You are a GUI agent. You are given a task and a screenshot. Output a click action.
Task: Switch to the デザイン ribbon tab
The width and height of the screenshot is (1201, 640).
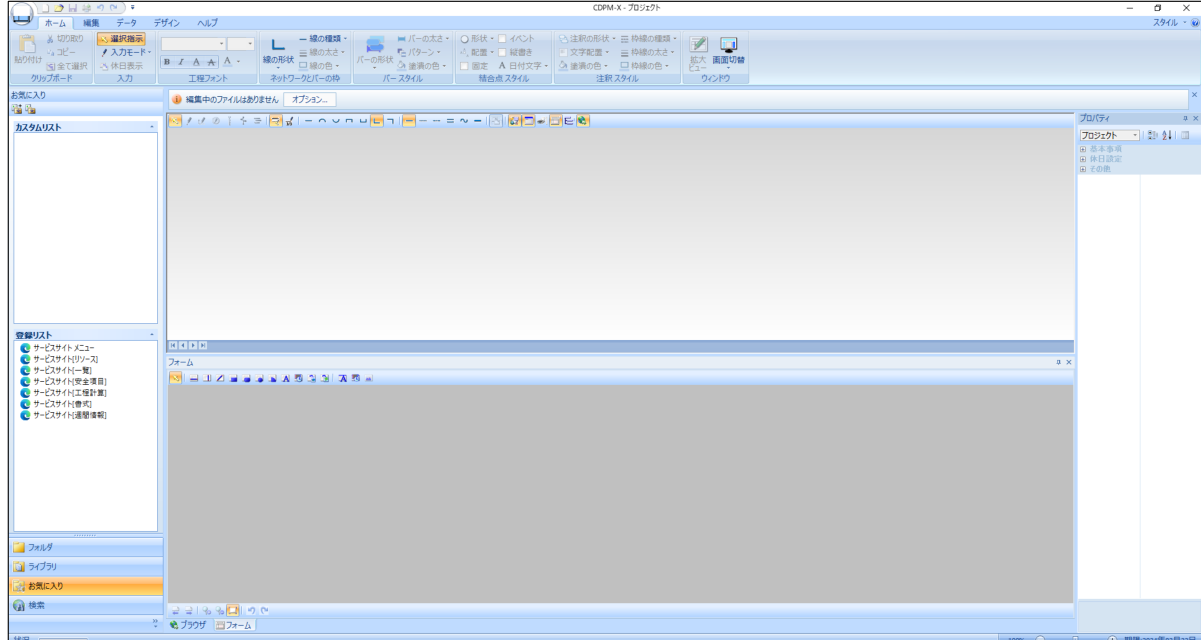168,22
